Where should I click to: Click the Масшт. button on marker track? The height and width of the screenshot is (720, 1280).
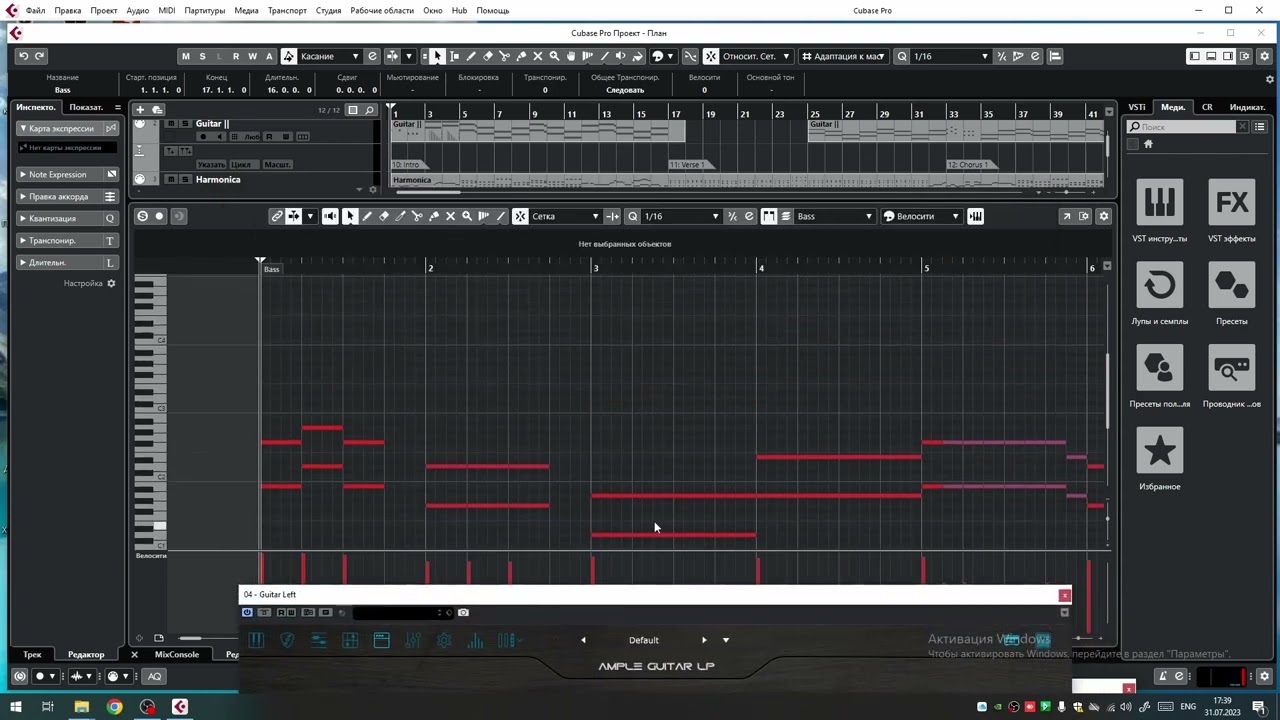(277, 164)
